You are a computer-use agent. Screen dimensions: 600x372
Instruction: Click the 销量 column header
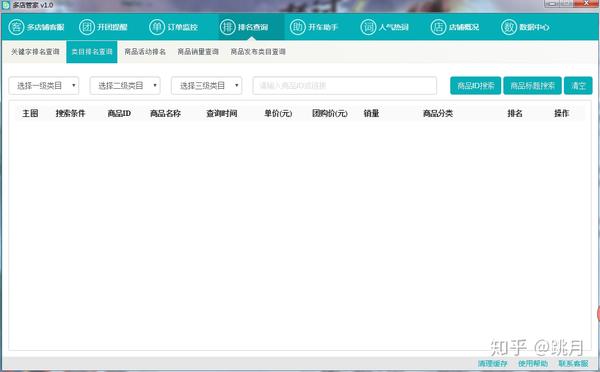click(371, 113)
